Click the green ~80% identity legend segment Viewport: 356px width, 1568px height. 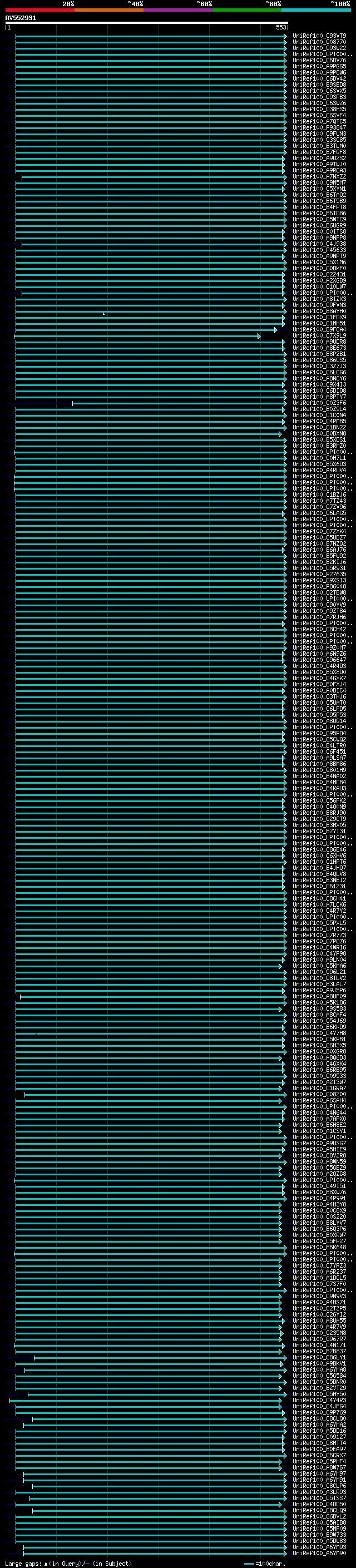[247, 10]
